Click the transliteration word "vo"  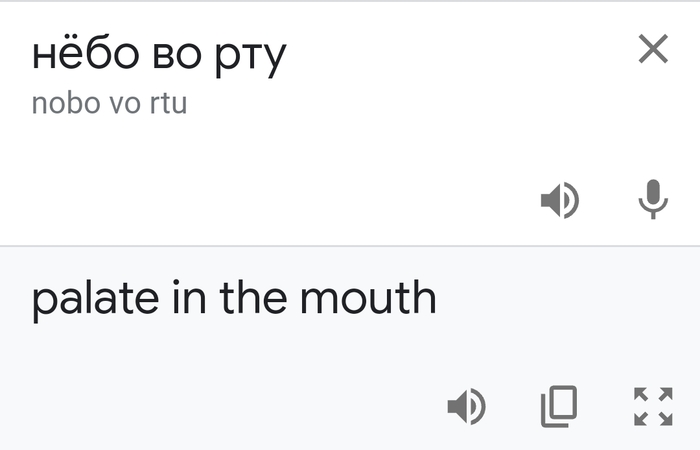(122, 103)
